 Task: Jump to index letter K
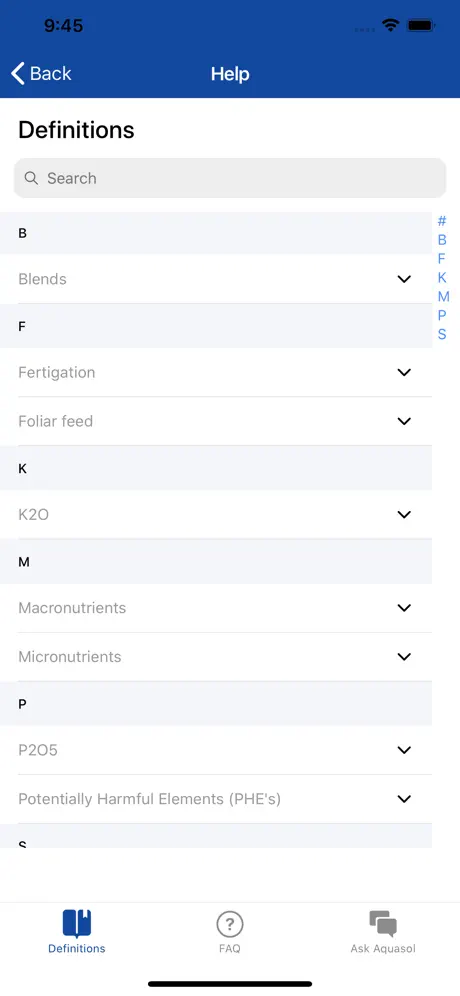(x=442, y=278)
